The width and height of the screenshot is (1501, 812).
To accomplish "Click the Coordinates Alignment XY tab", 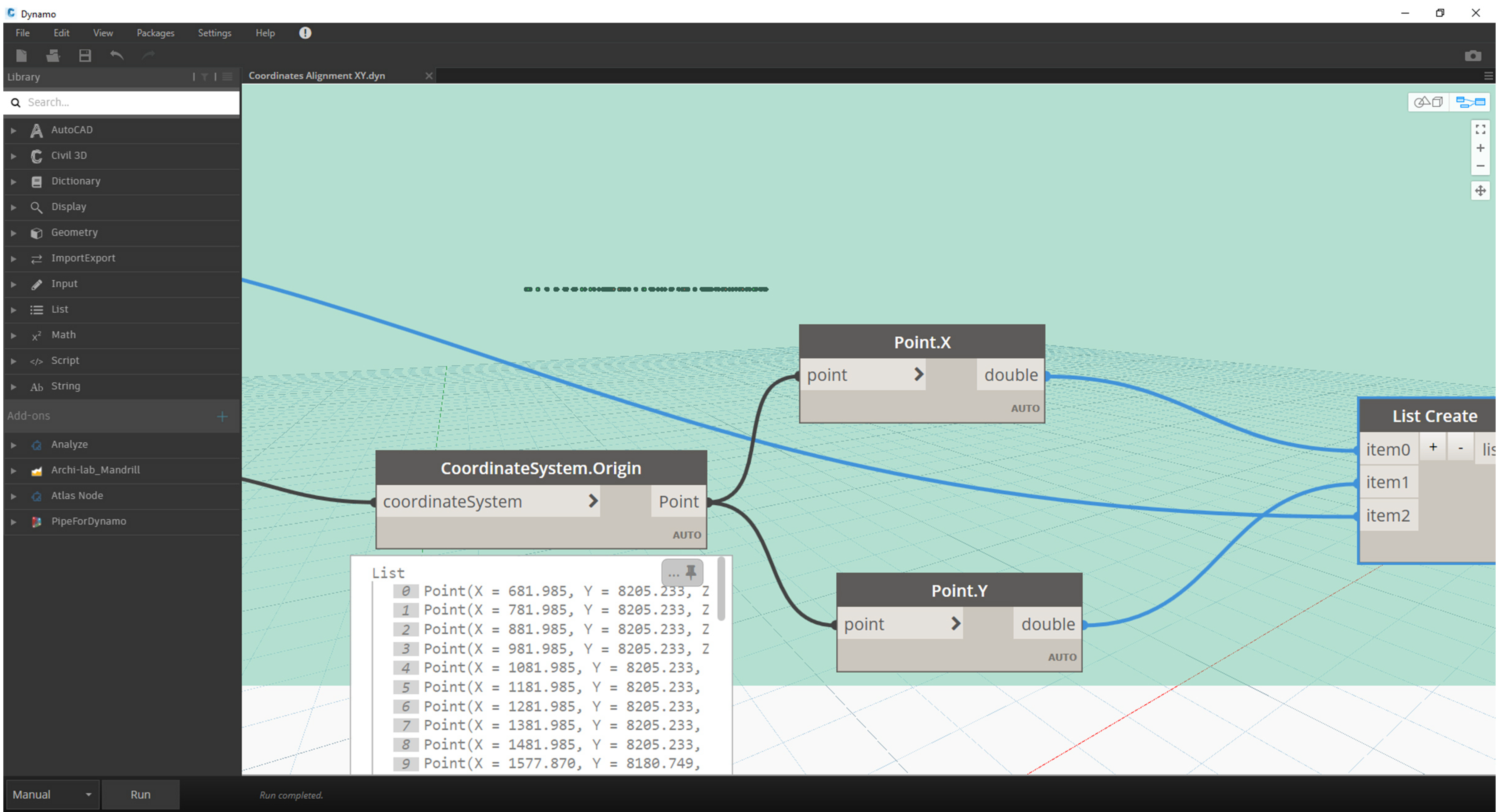I will [x=317, y=75].
